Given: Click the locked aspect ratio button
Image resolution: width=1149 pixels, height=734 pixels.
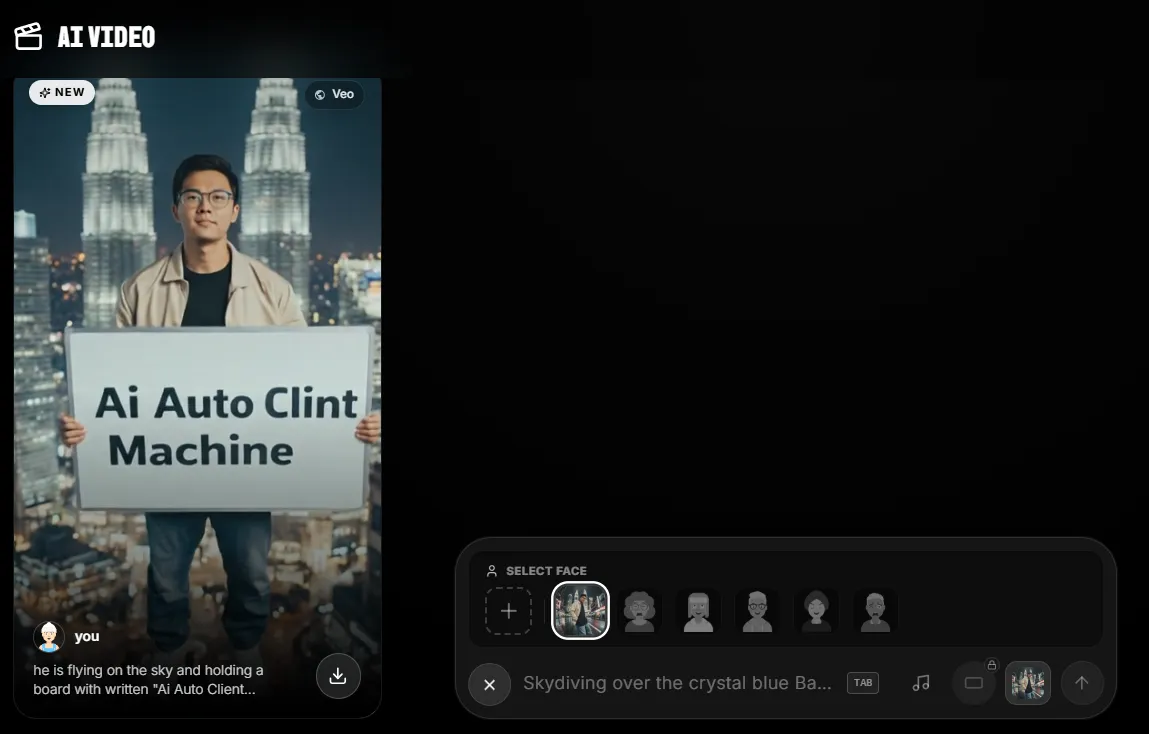Looking at the screenshot, I should coord(974,683).
